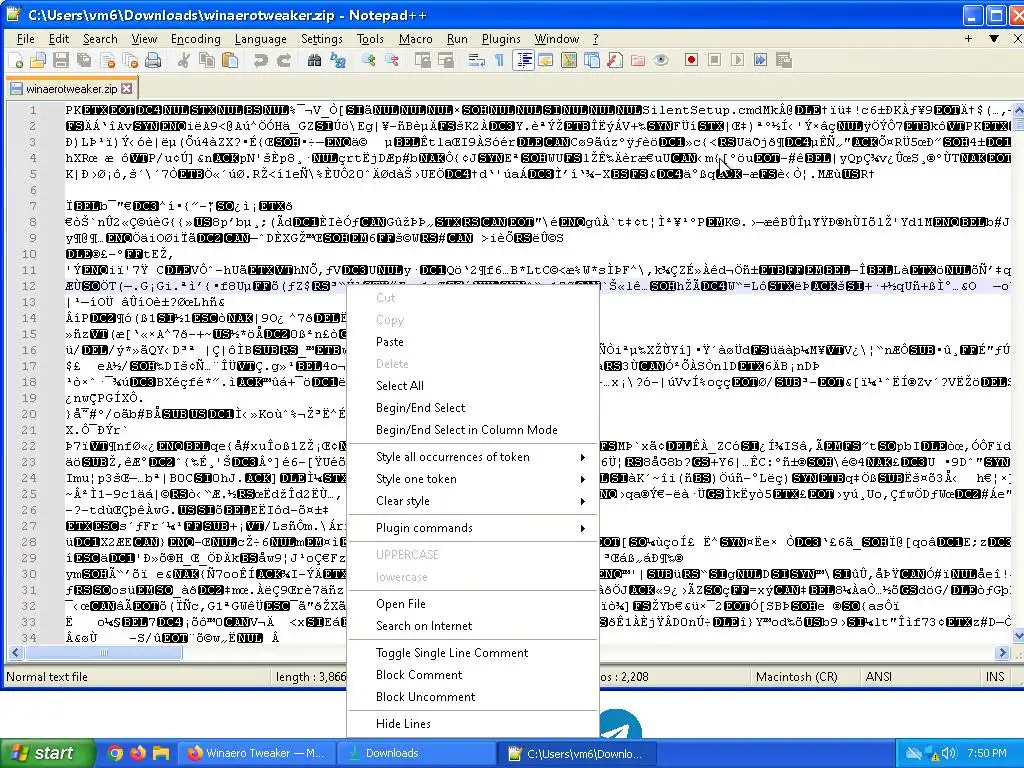1024x768 pixels.
Task: Click Run Macro Multiple Times icon
Action: (760, 61)
